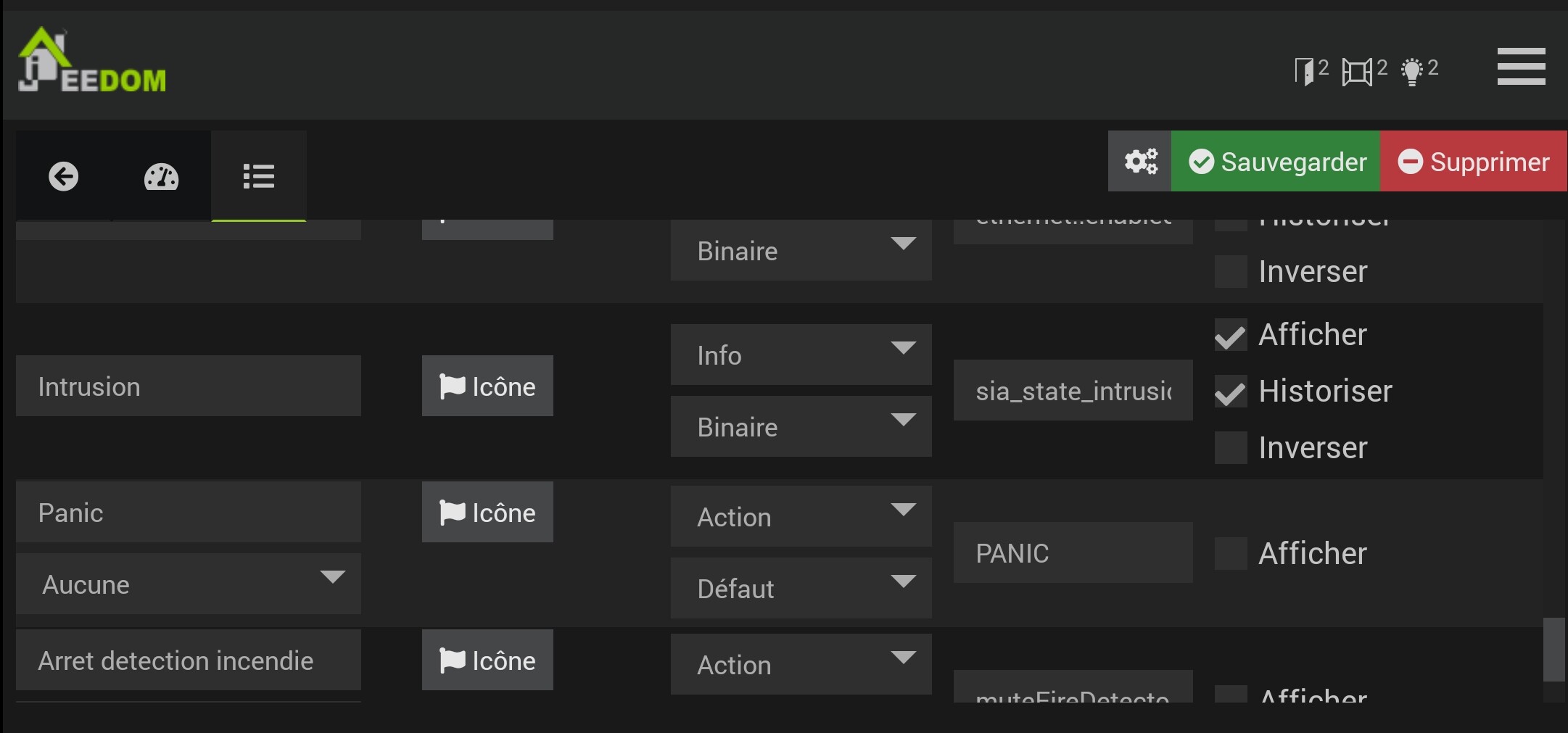This screenshot has width=1568, height=733.
Task: Switch to the equipment dashboard gauge tab
Action: (x=161, y=176)
